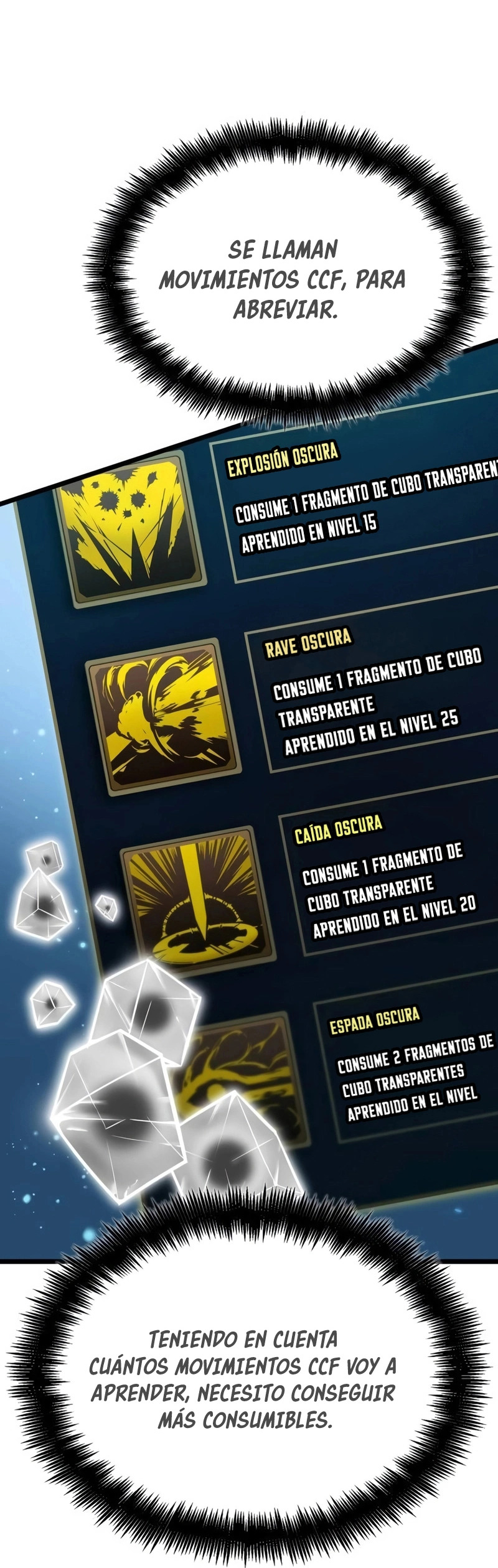
Task: Select the Caída Oscura title text
Action: 338,830
